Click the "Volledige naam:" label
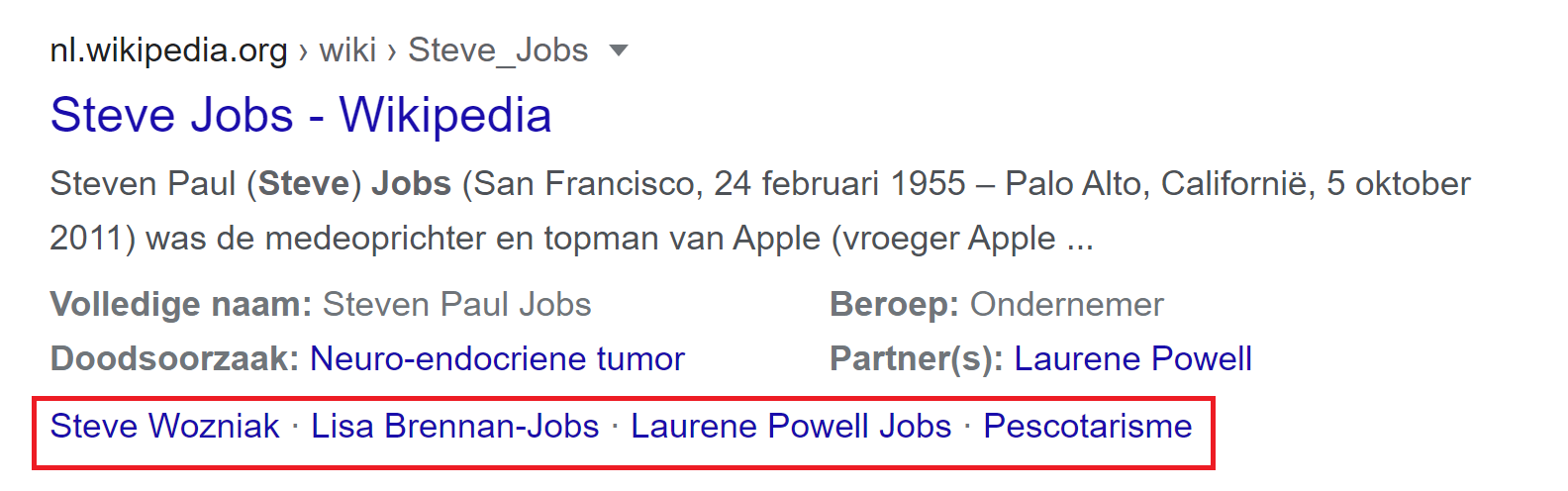Screen dimensions: 1568x491 click(181, 304)
